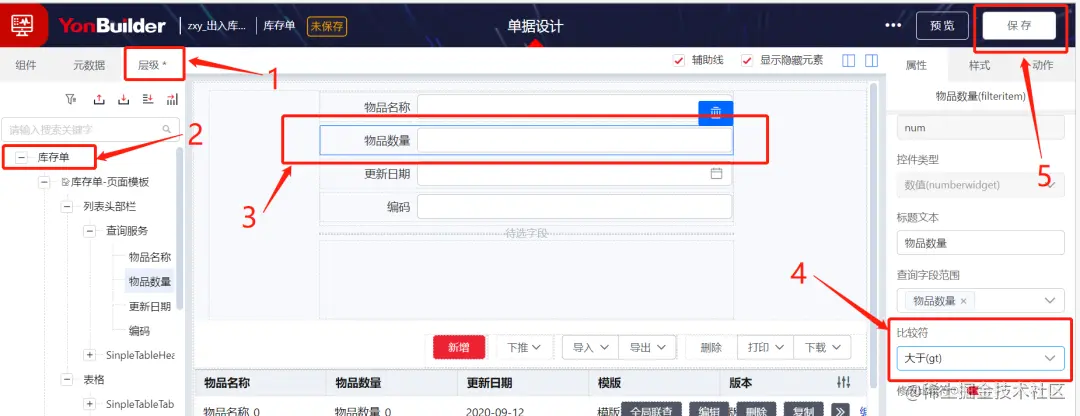The image size is (1080, 416).
Task: Click the red 新增 button
Action: [459, 348]
